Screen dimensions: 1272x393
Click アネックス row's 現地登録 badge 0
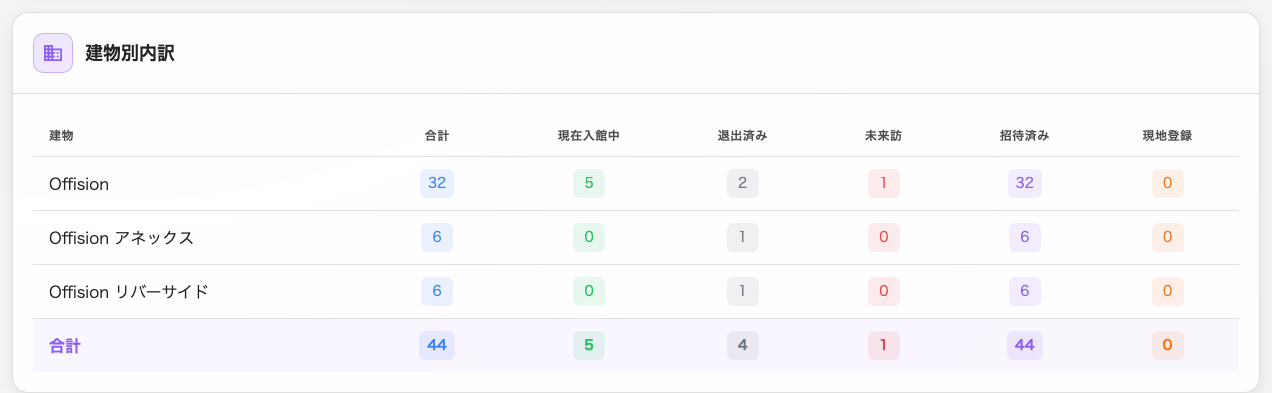click(x=1167, y=237)
